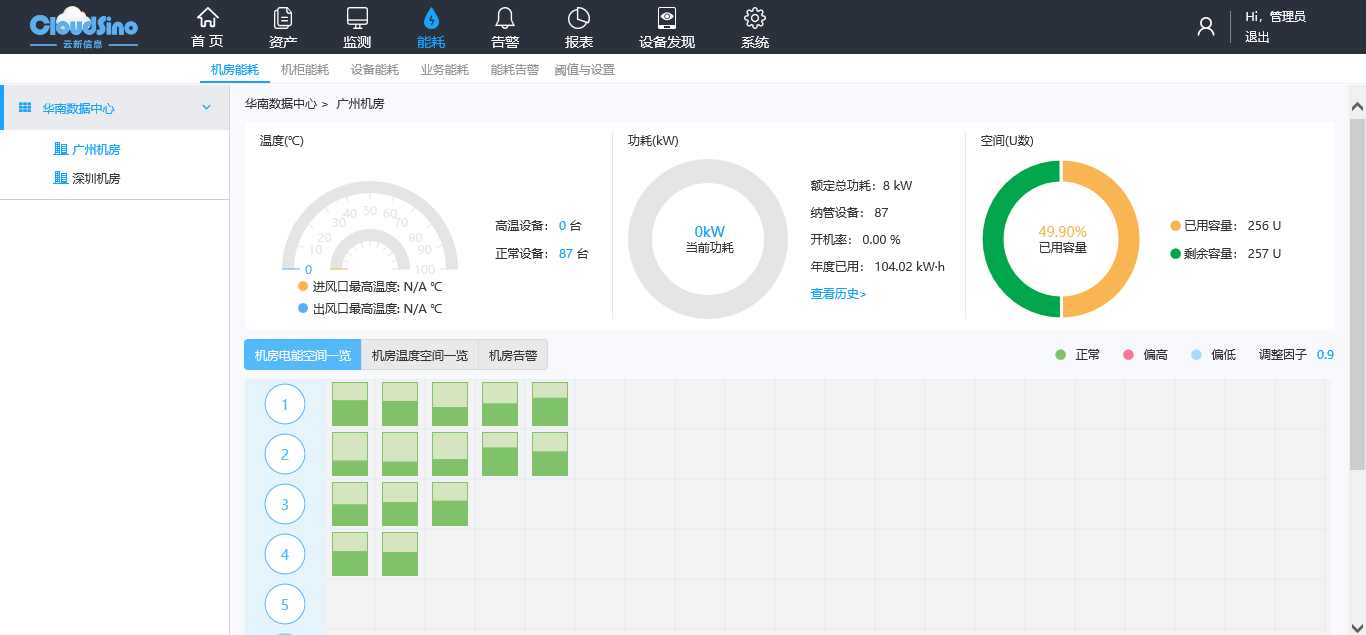This screenshot has width=1366, height=635.
Task: Open the 系统 settings gear icon
Action: coord(755,19)
